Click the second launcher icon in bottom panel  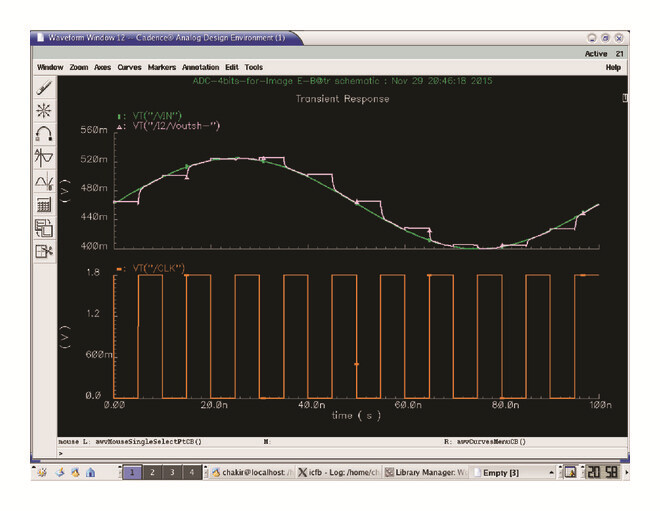pyautogui.click(x=60, y=472)
